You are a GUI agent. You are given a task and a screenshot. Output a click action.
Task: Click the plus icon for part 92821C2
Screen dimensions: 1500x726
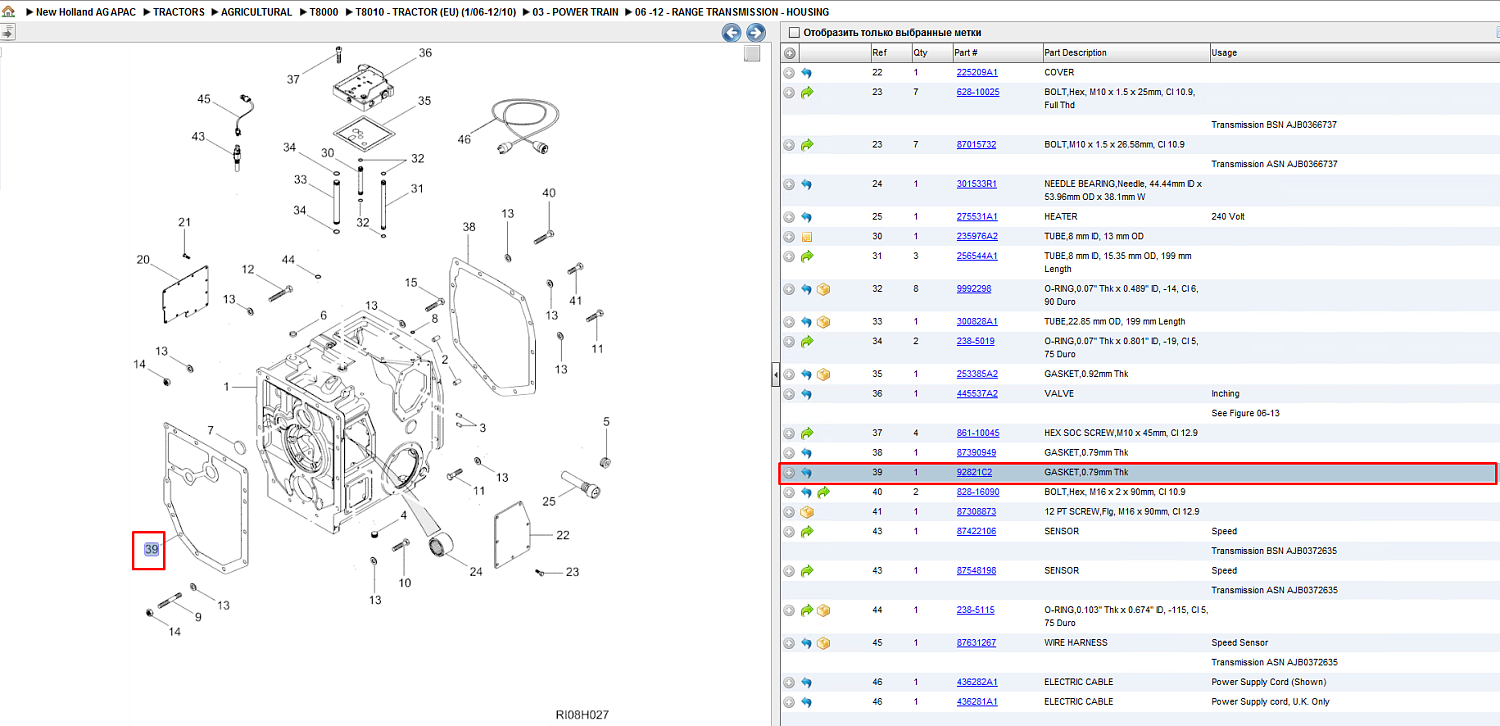tap(789, 472)
